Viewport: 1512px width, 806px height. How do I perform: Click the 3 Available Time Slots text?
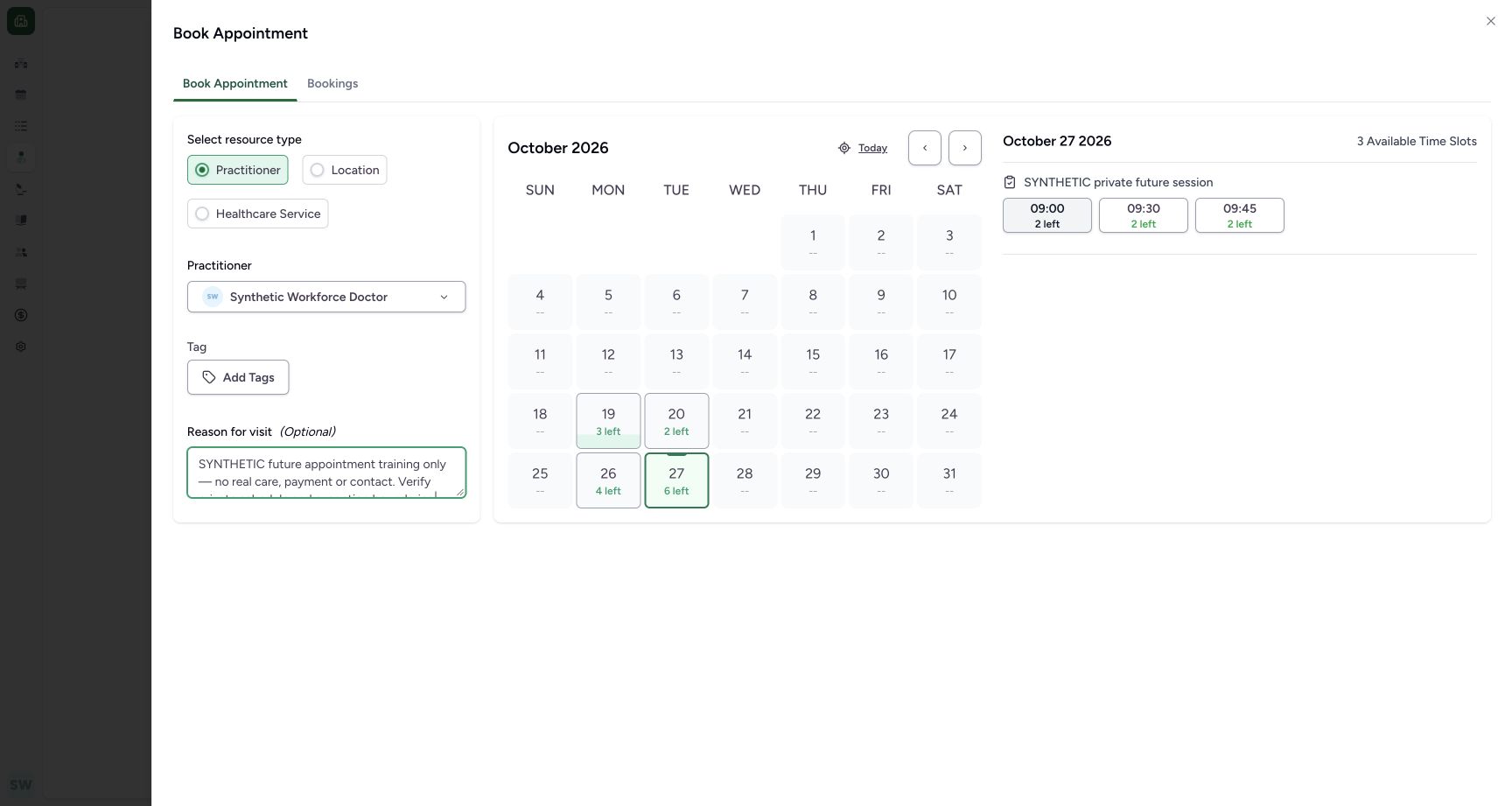pos(1417,141)
